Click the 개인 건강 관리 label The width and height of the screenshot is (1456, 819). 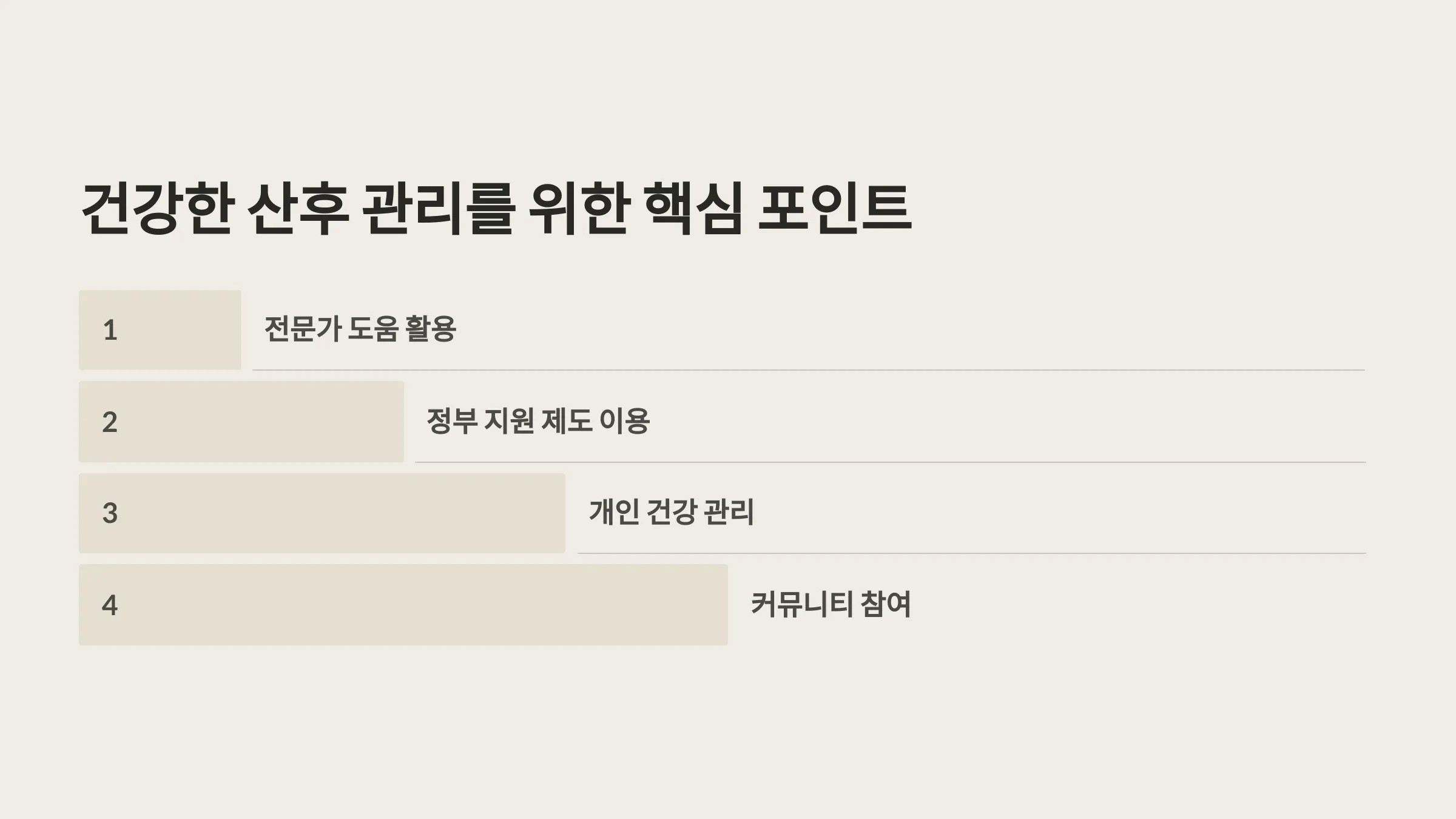pyautogui.click(x=672, y=511)
